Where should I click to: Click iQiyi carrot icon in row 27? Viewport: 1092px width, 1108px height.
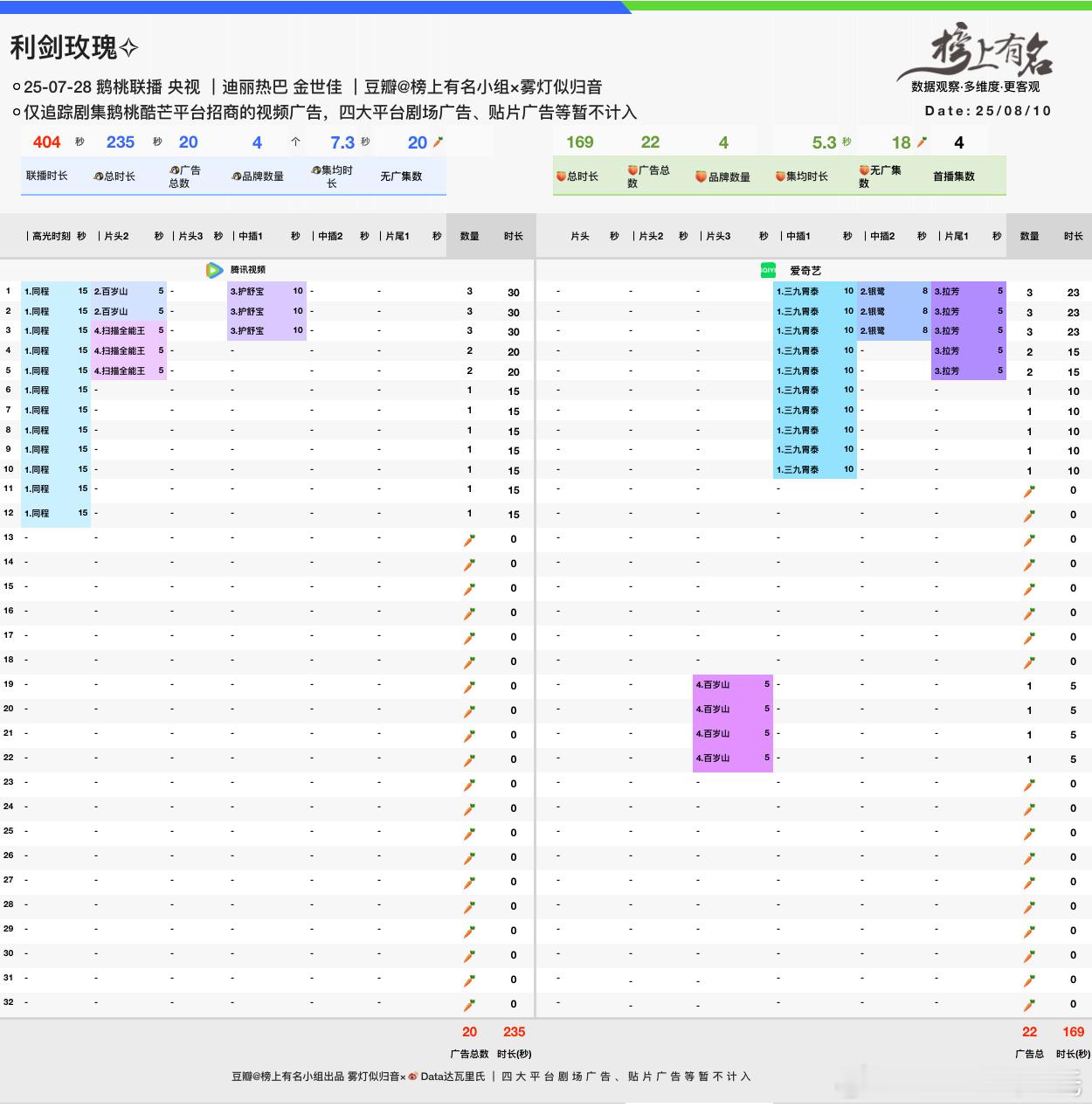pos(1029,883)
